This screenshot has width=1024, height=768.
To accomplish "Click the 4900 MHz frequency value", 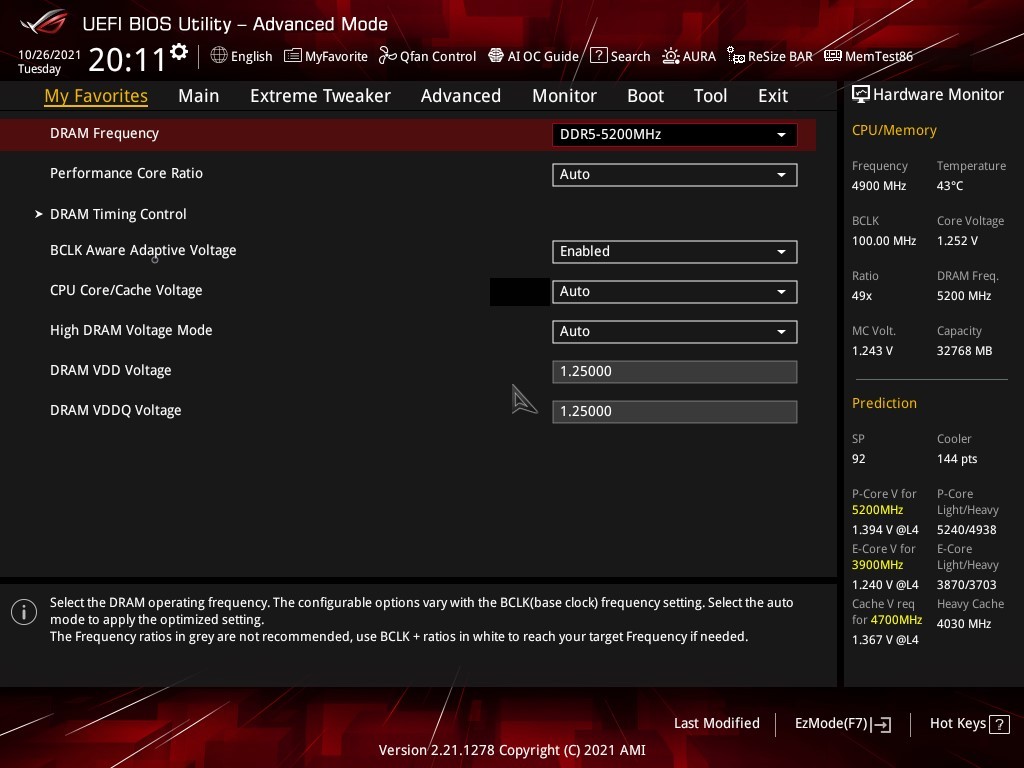I will point(879,185).
